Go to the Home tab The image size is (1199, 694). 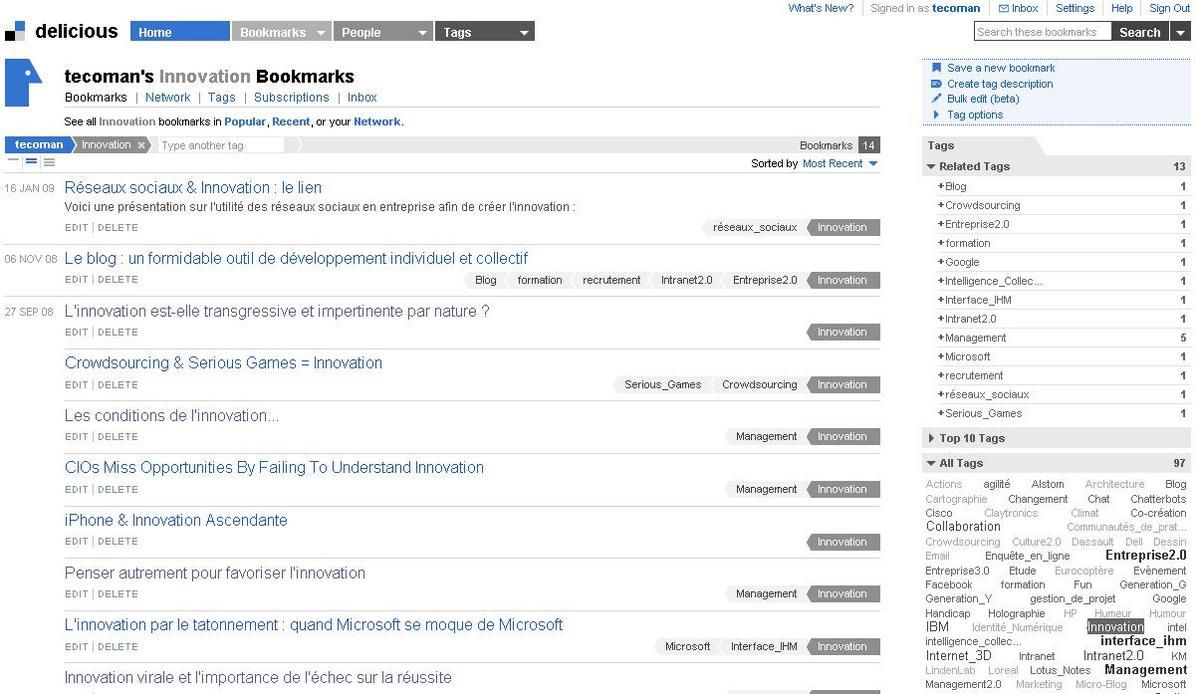180,31
